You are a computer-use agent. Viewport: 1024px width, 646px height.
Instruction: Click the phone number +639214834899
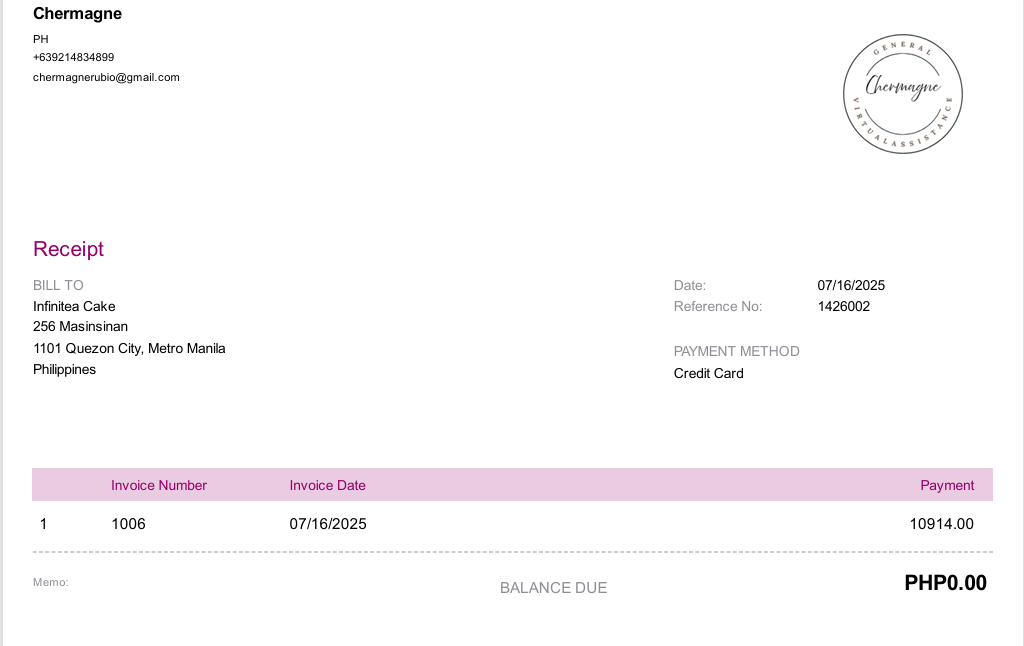73,57
